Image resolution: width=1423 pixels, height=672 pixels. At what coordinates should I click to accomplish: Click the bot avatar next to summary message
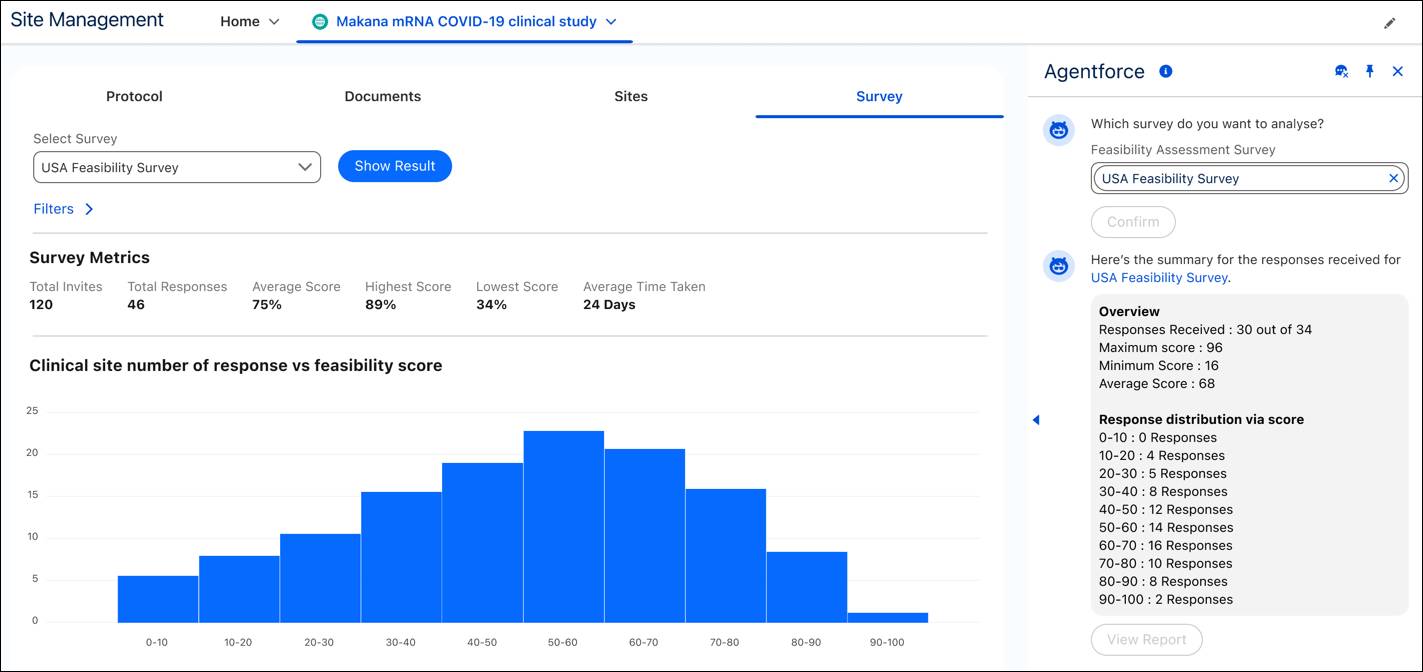[1058, 265]
